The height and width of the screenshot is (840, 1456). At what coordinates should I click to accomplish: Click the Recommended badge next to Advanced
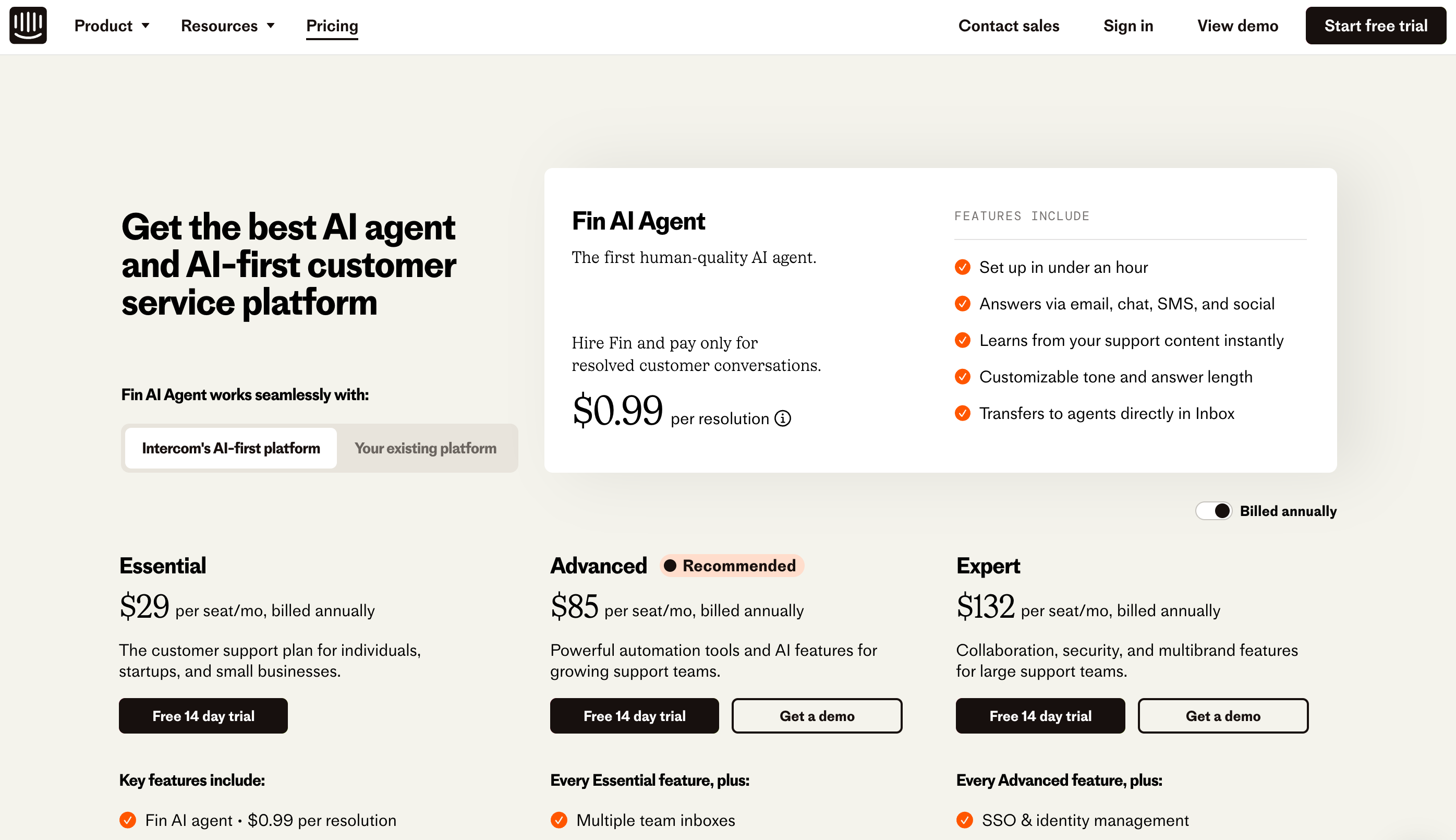(732, 566)
